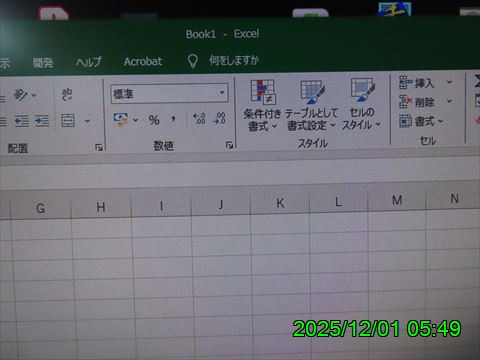Screen dimensions: 480x360
Task: Open the ヘルプ help tab
Action: [x=88, y=62]
